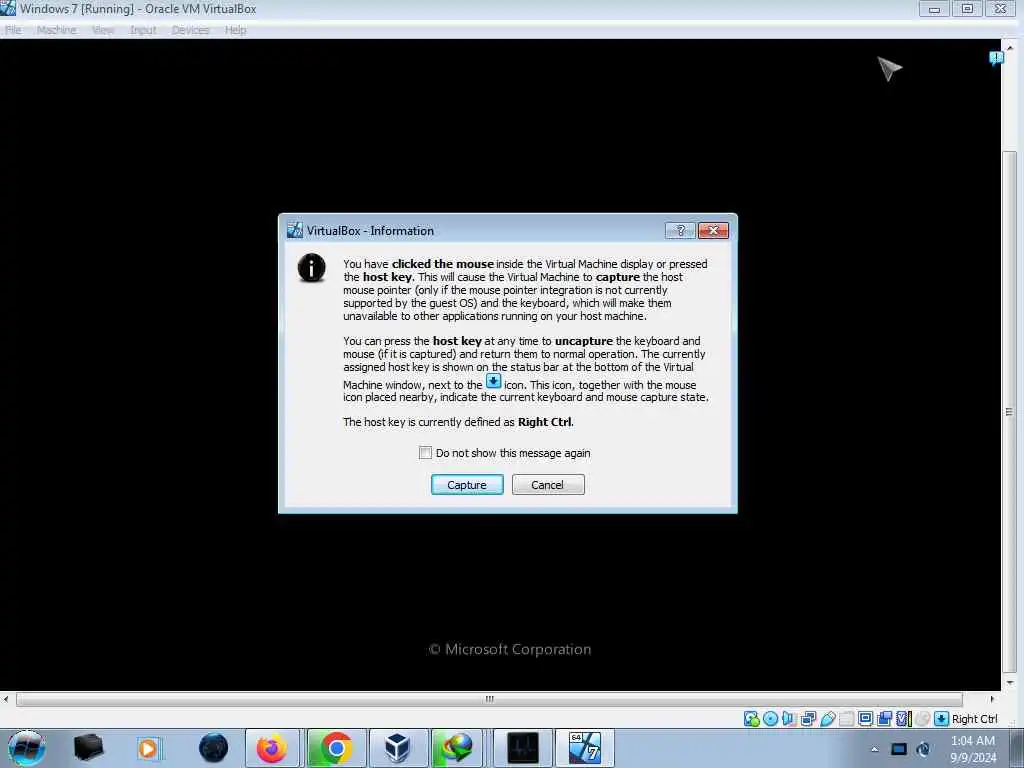Click the horizontal scrollbar left arrow
This screenshot has width=1024, height=768.
pos(6,699)
